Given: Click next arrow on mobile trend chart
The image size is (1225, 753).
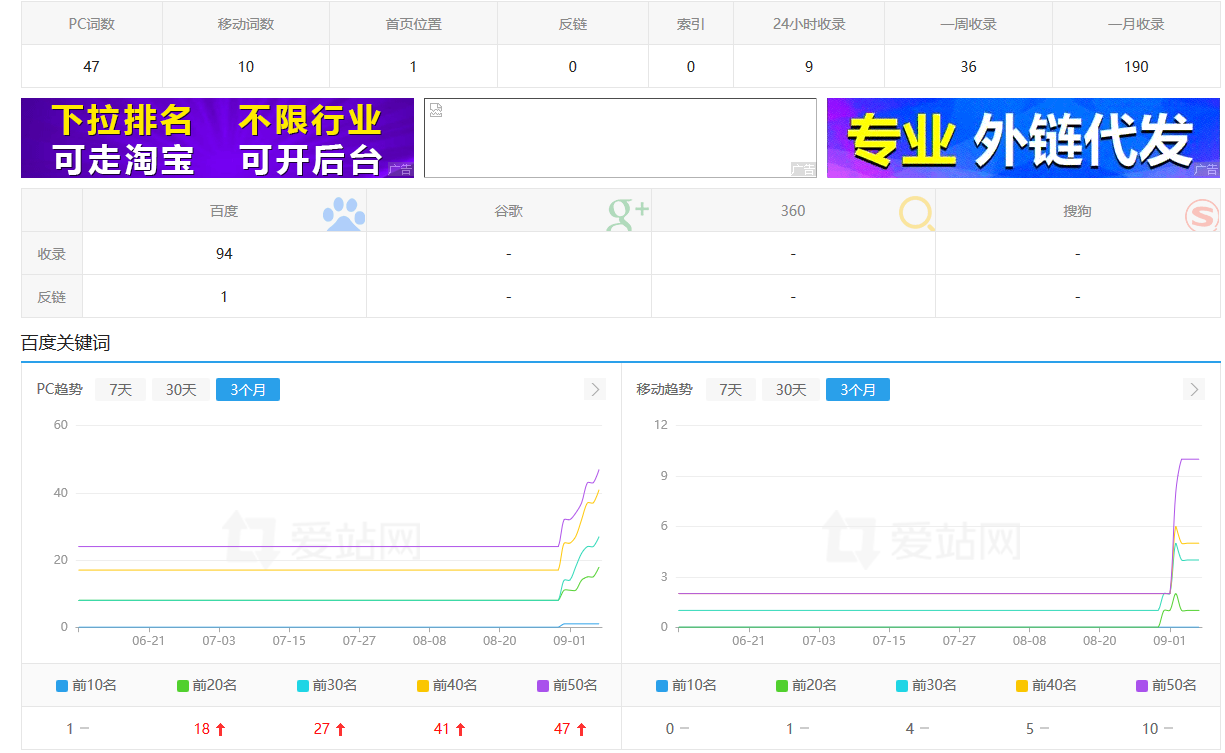Looking at the screenshot, I should point(1193,389).
